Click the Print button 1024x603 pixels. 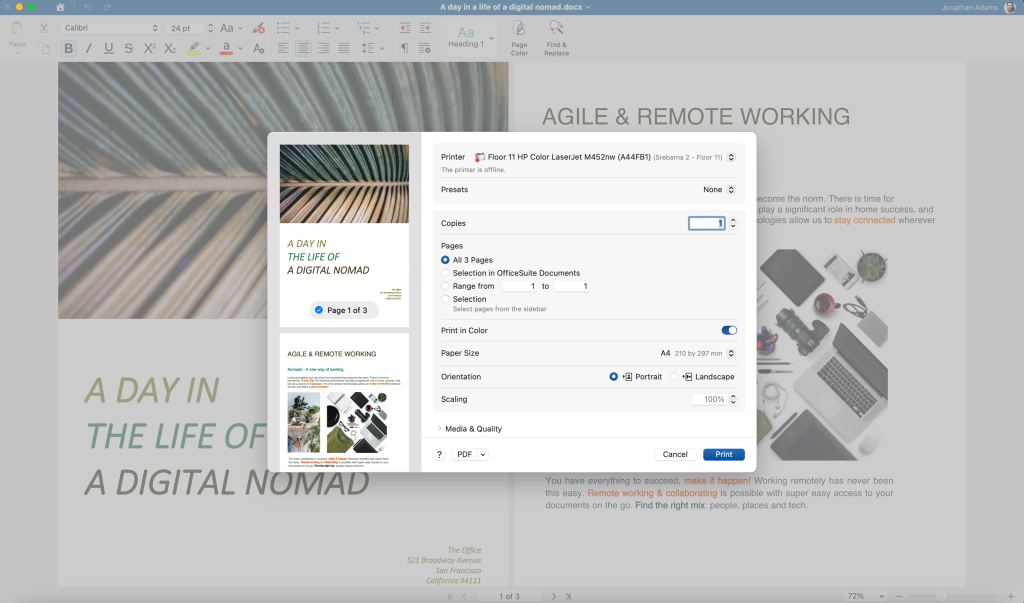coord(723,454)
